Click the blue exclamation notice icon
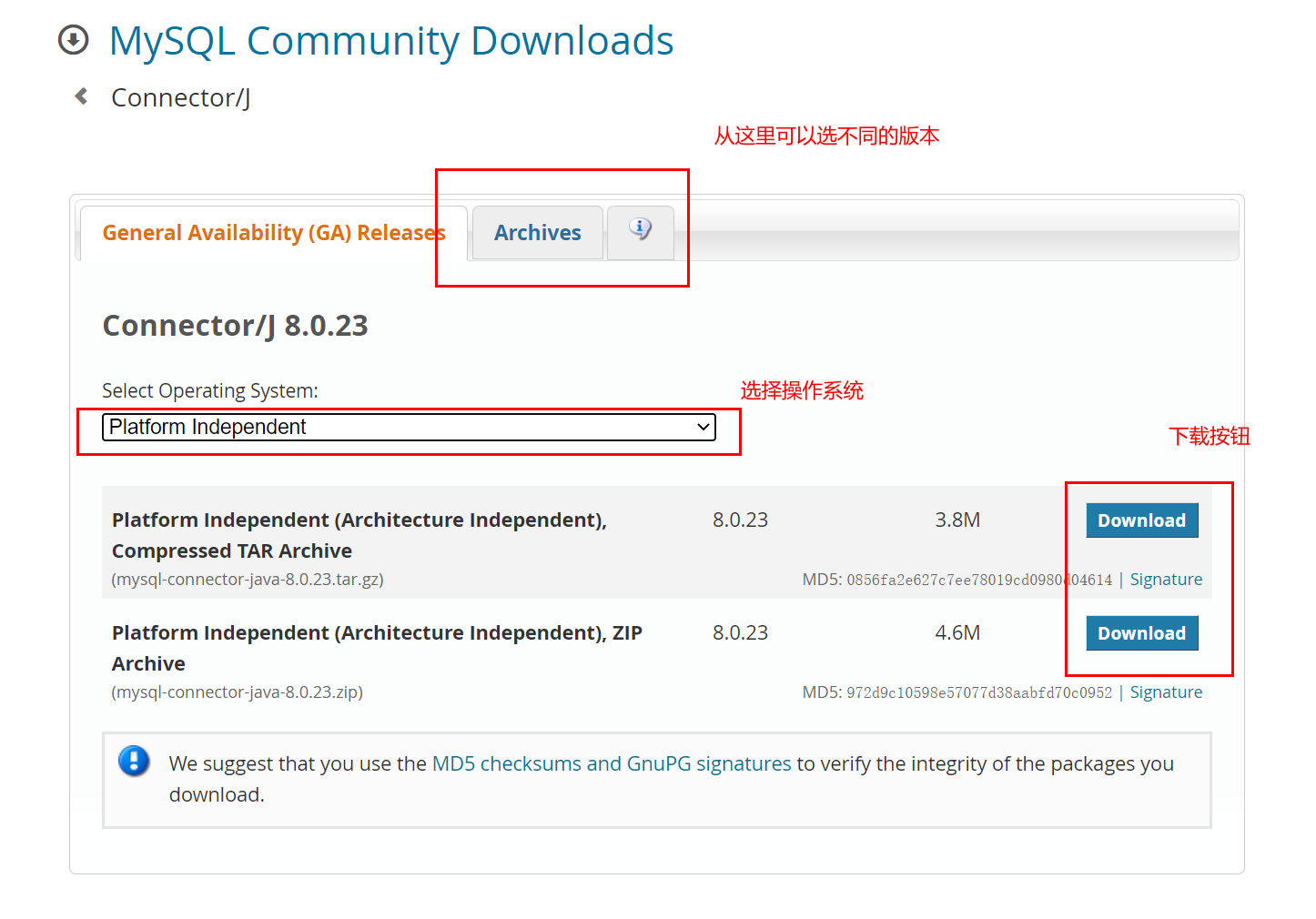This screenshot has width=1316, height=919. [x=134, y=761]
